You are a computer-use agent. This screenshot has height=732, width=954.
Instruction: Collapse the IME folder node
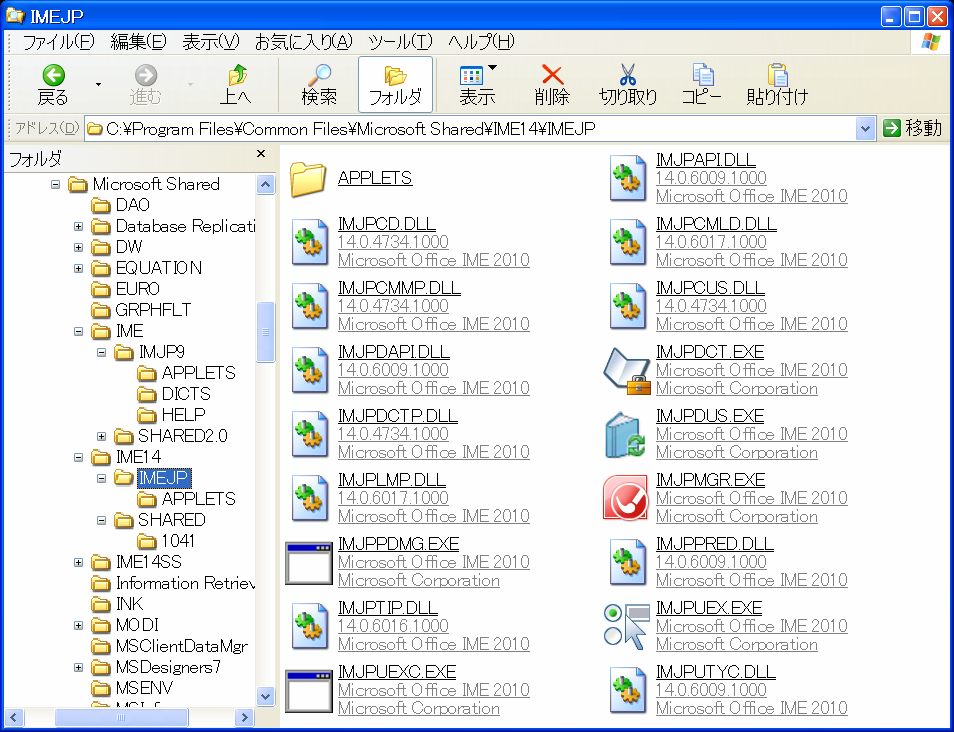[x=78, y=331]
